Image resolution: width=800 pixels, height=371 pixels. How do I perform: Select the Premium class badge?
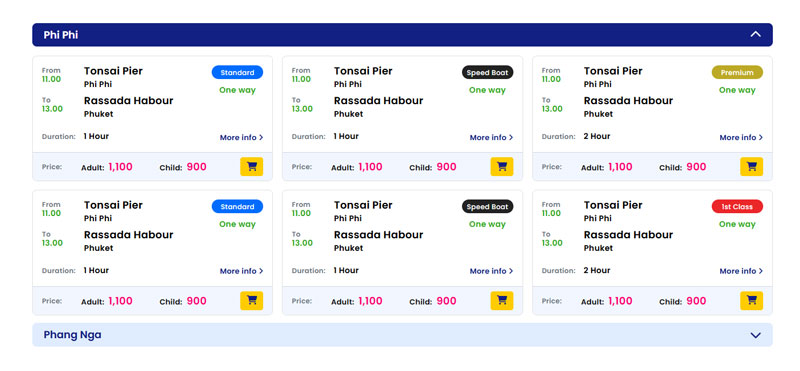[x=737, y=72]
